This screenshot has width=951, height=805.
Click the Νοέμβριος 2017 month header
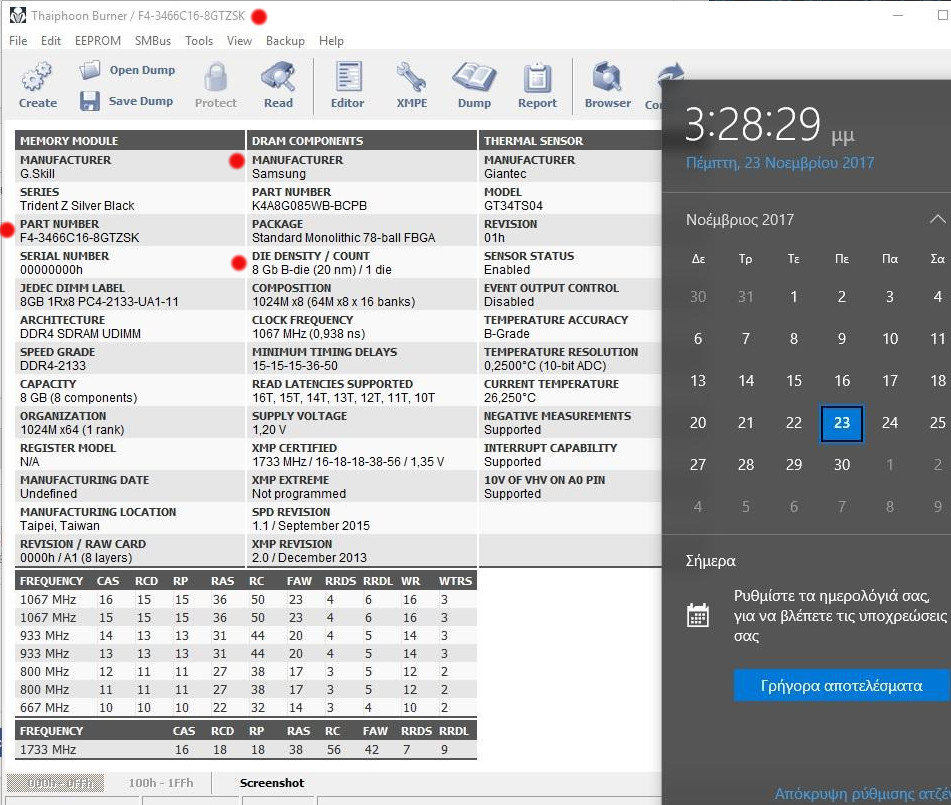(x=740, y=220)
